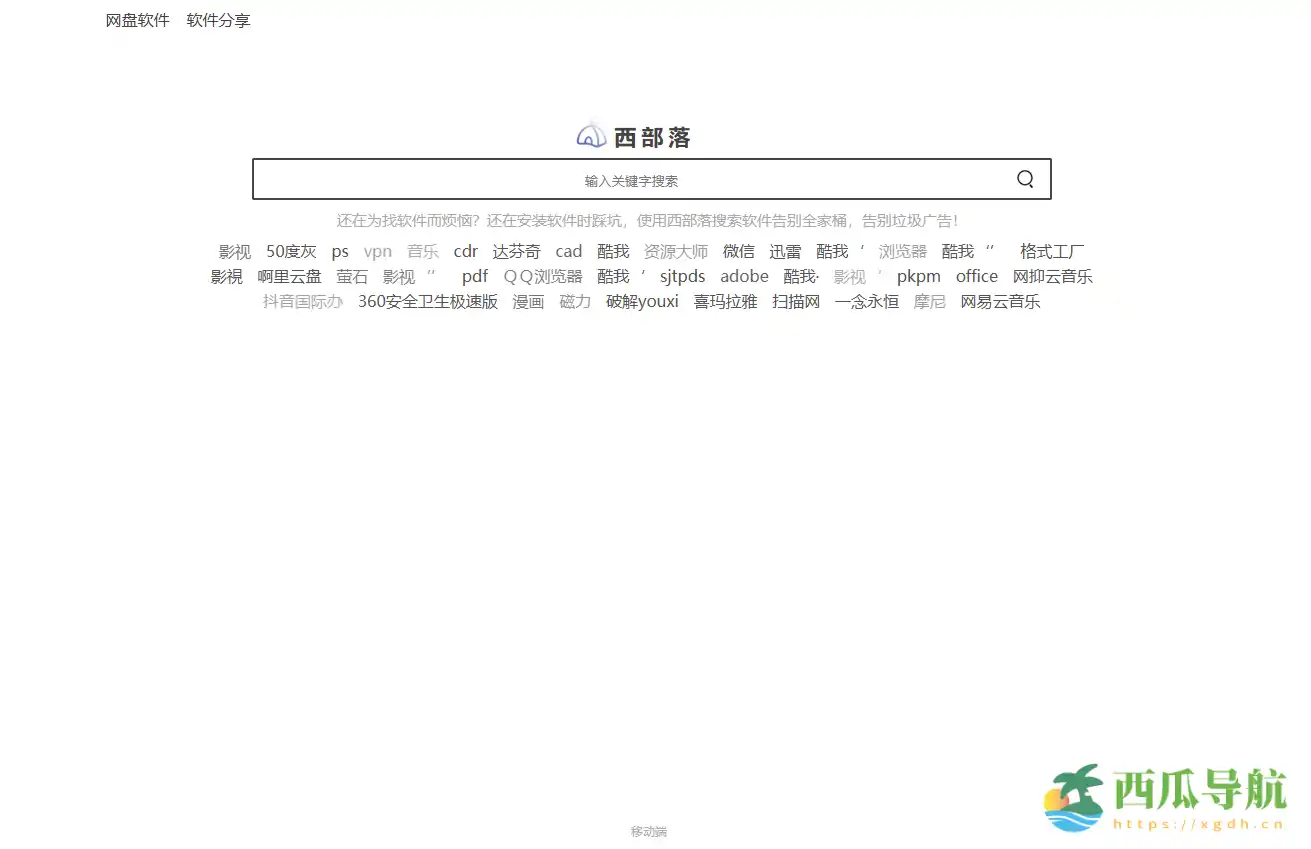1311x849 pixels.
Task: Visit the https://xgdh.cn link
Action: [1199, 825]
